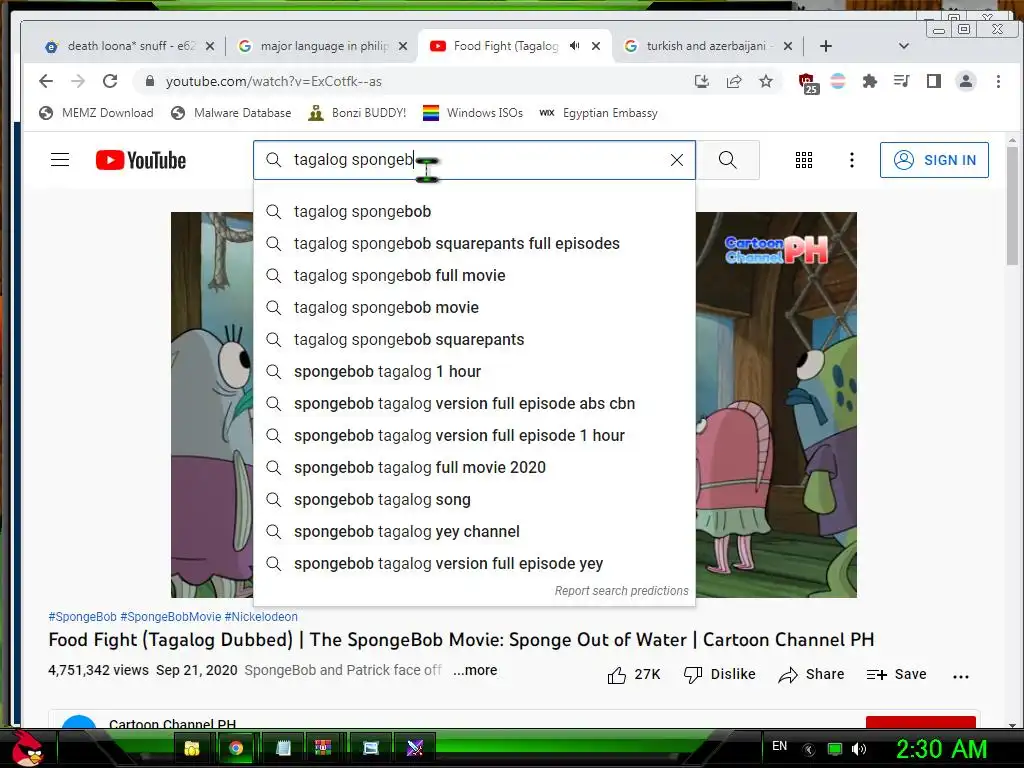Click Report search predictions link
1024x768 pixels.
pyautogui.click(x=621, y=590)
